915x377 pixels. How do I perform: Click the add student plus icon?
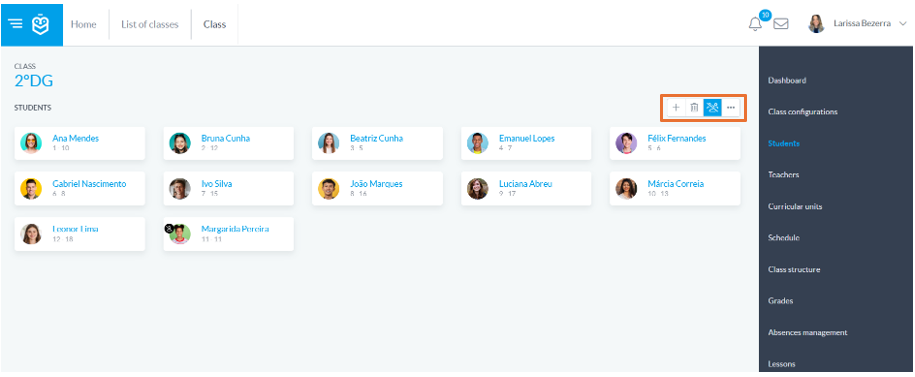[676, 107]
